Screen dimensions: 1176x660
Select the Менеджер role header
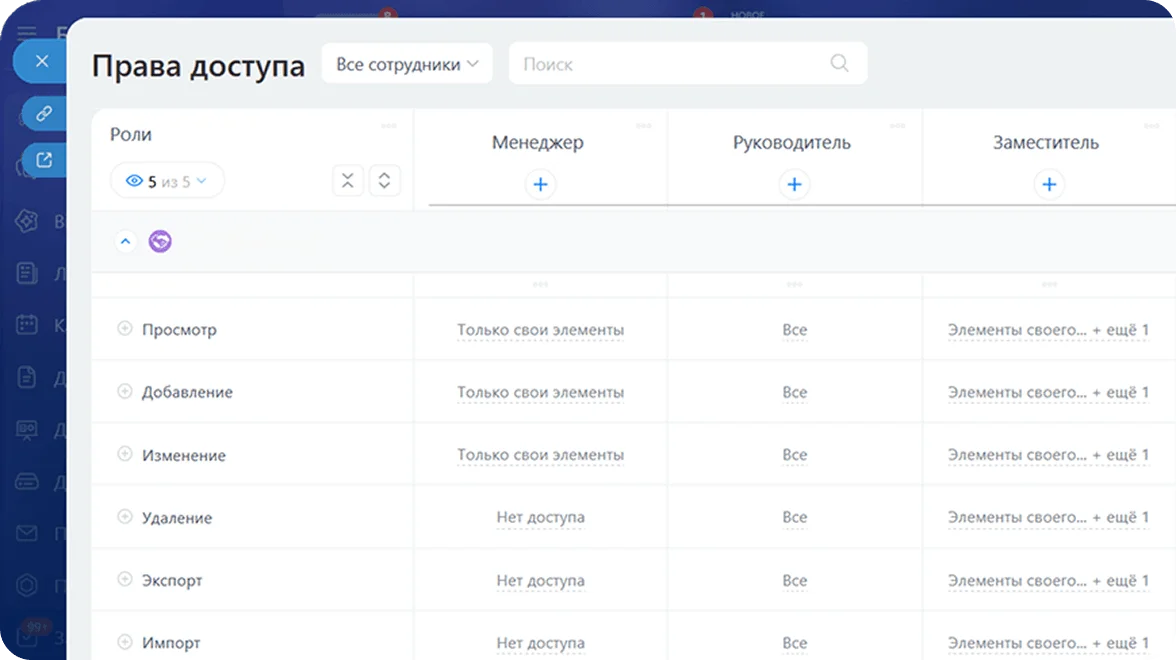pyautogui.click(x=538, y=142)
